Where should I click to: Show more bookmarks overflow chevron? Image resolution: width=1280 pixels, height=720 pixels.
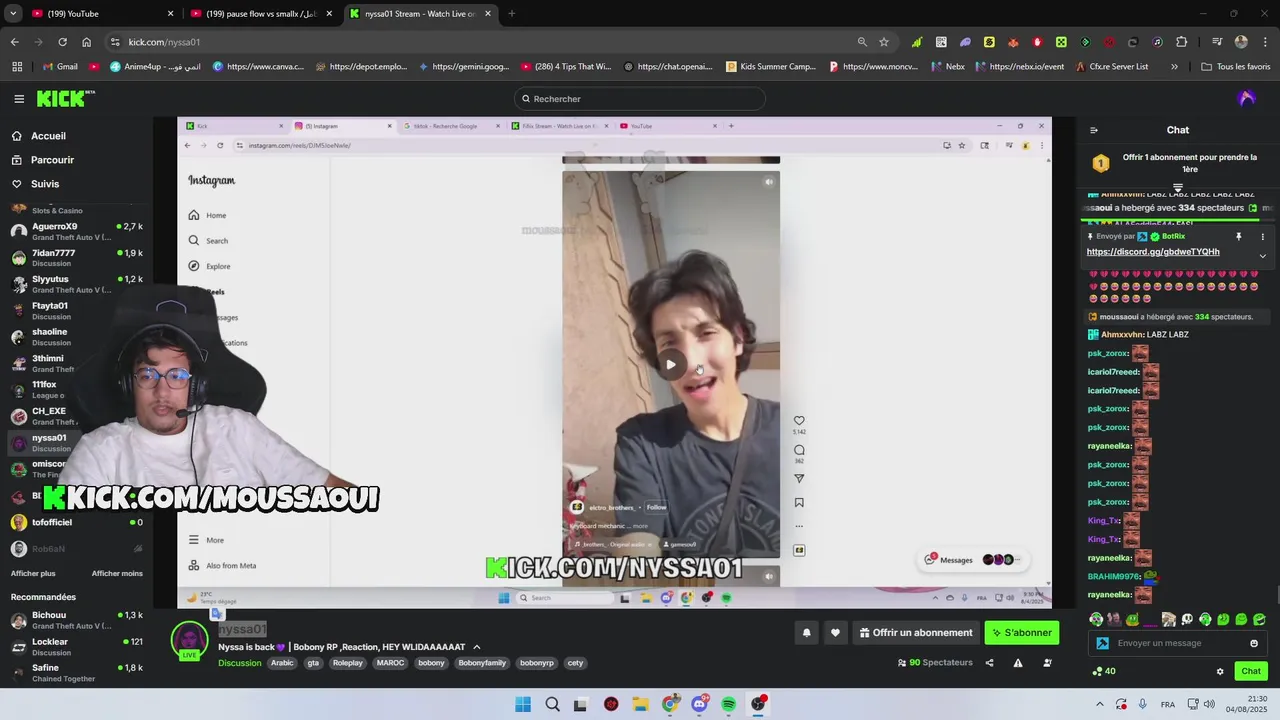(x=1174, y=67)
